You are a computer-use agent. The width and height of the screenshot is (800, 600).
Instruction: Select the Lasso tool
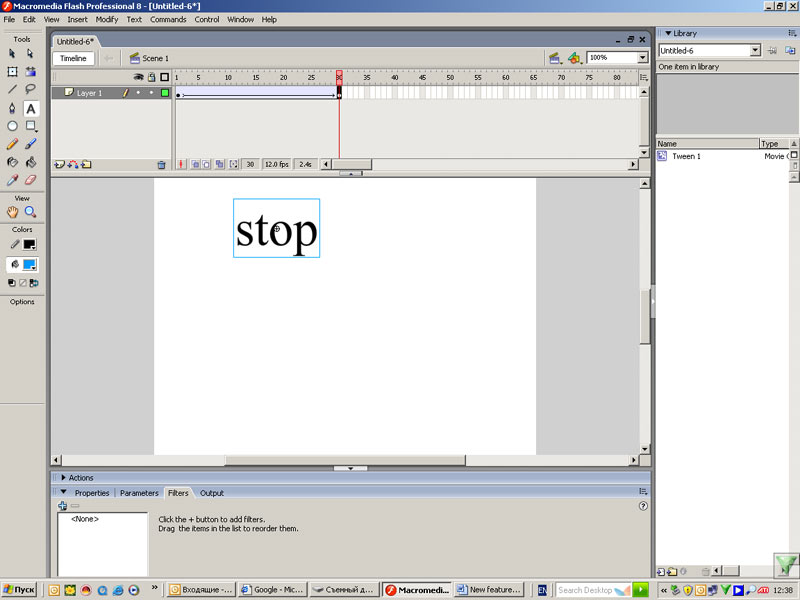pyautogui.click(x=30, y=89)
